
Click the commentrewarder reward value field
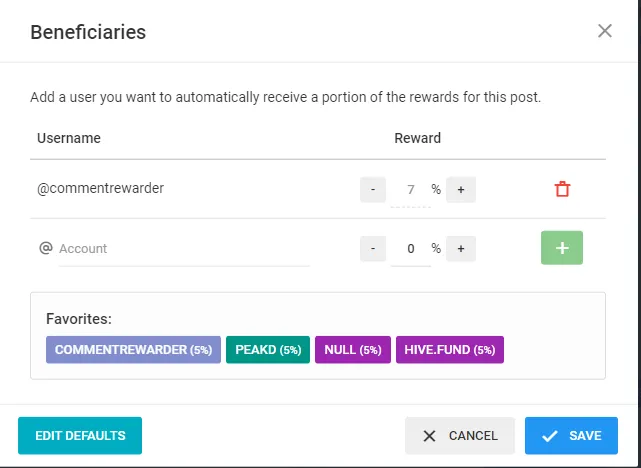(x=410, y=190)
